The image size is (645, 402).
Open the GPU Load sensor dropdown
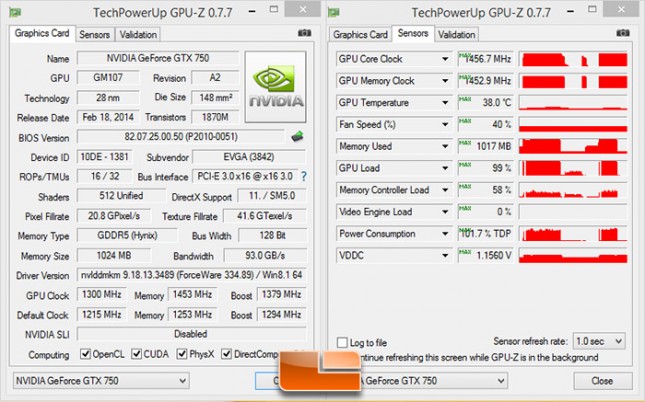(x=445, y=168)
